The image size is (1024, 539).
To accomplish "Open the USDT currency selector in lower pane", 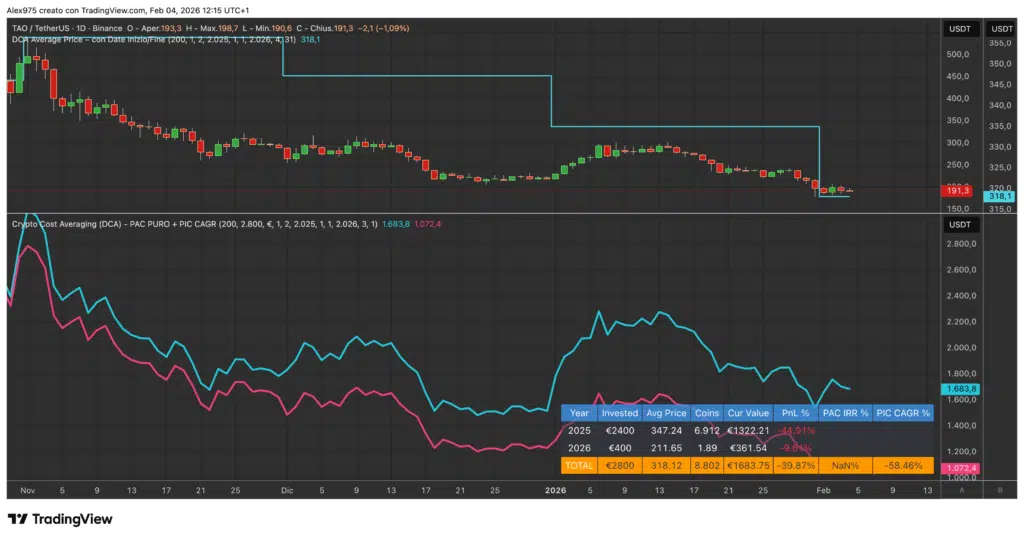I will point(959,223).
